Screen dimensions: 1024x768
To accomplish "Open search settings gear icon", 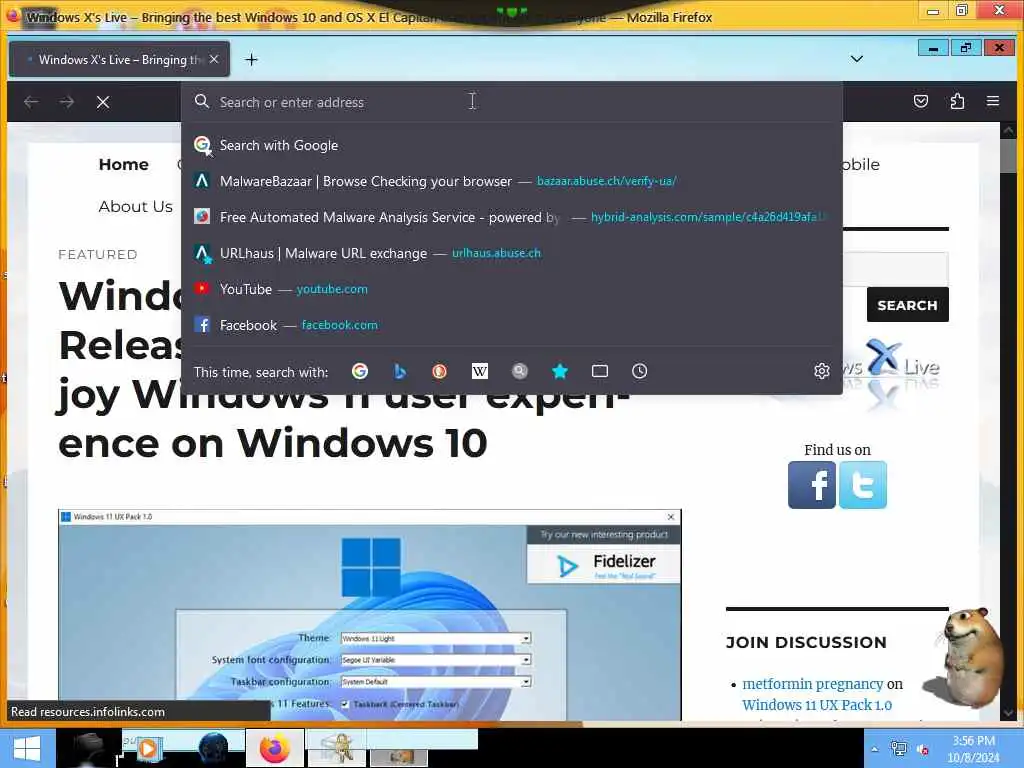I will click(822, 371).
